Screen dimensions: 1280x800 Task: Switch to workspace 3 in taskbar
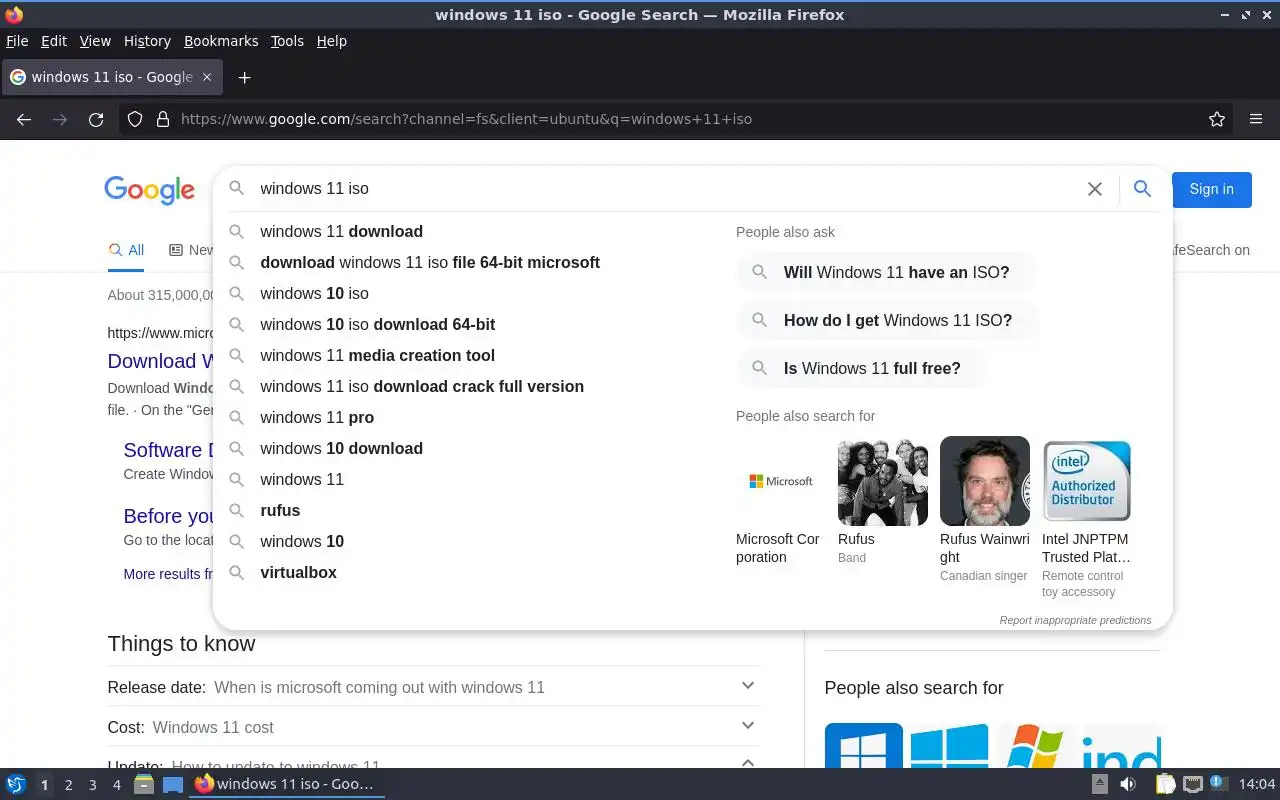click(x=92, y=785)
